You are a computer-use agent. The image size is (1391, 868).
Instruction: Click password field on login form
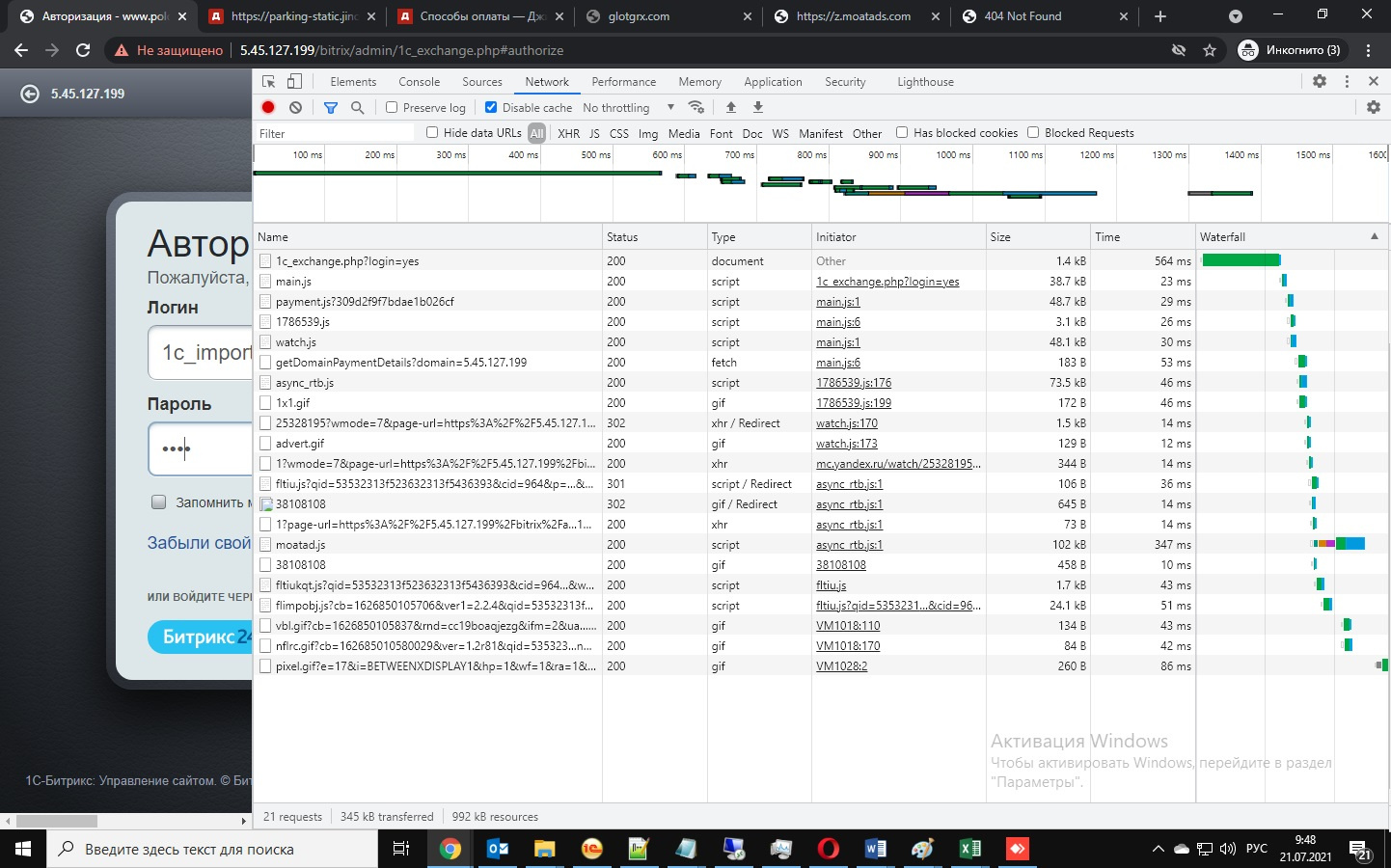pyautogui.click(x=200, y=448)
